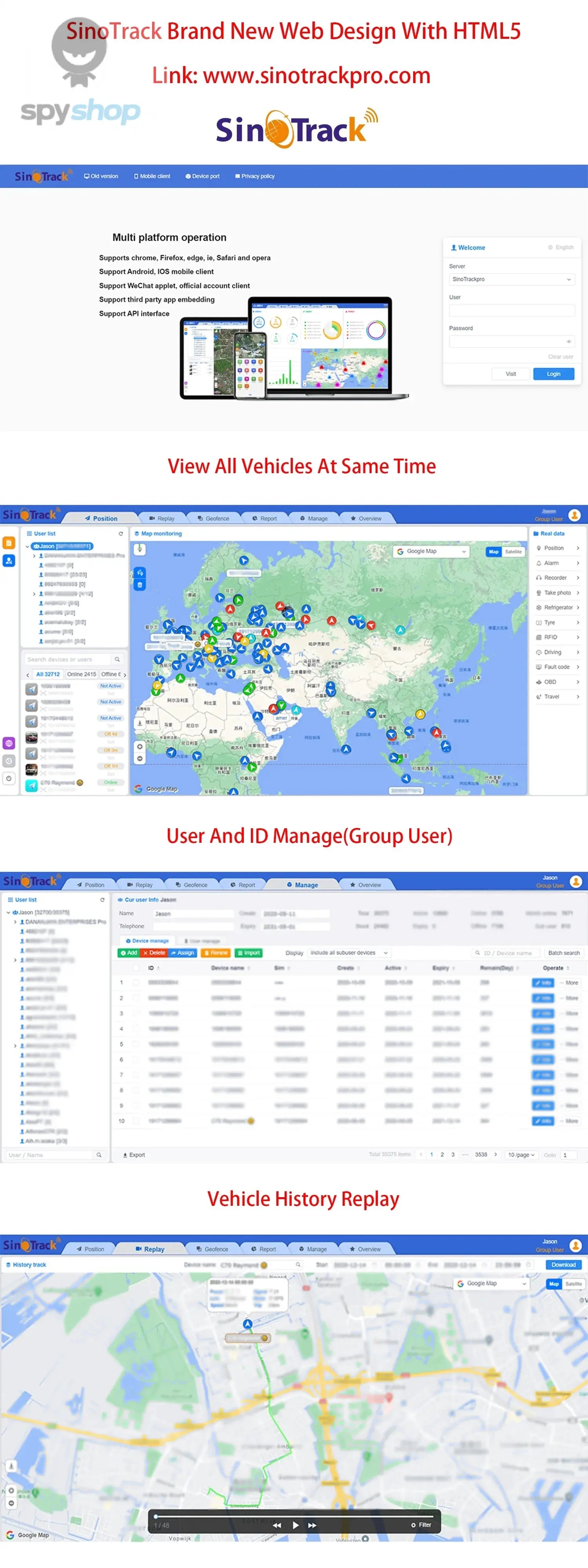Image resolution: width=588 pixels, height=1568 pixels.
Task: Tick the checkbox for device row 1
Action: click(136, 982)
